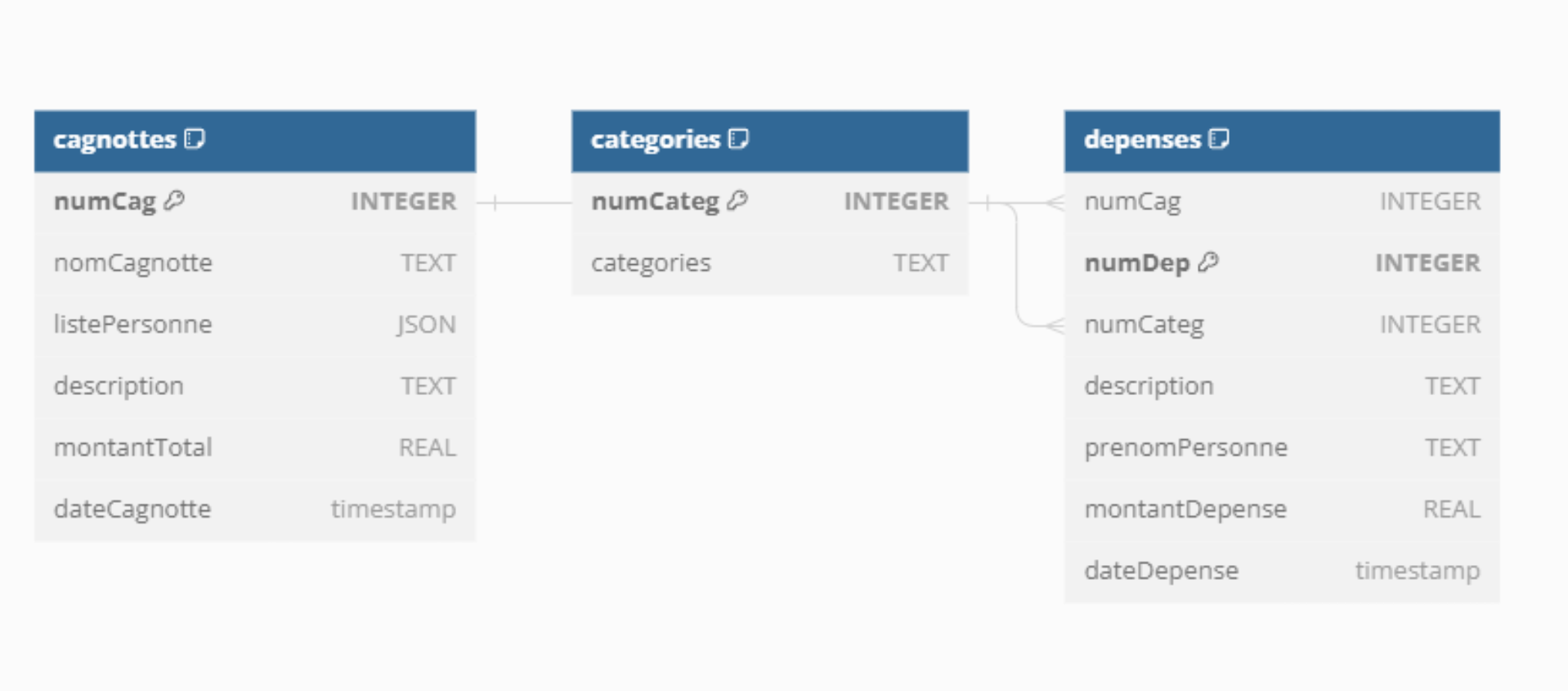Click the categories TEXT field row
Screen dimensions: 1568x691
pos(769,263)
